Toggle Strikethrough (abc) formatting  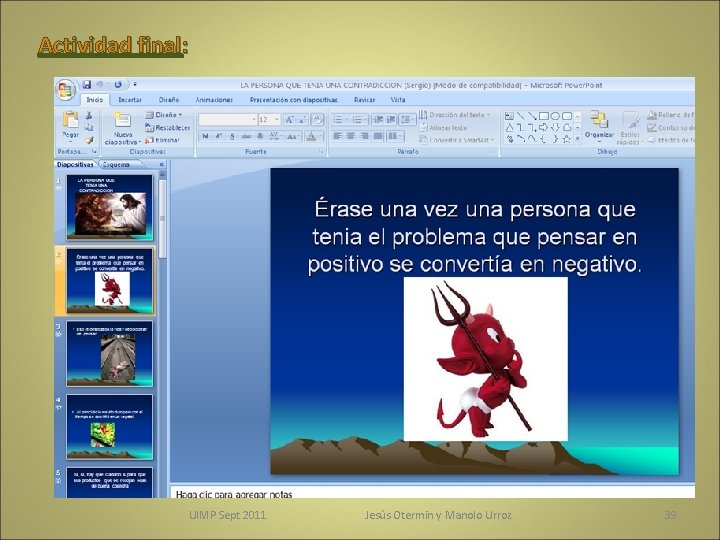coord(246,136)
